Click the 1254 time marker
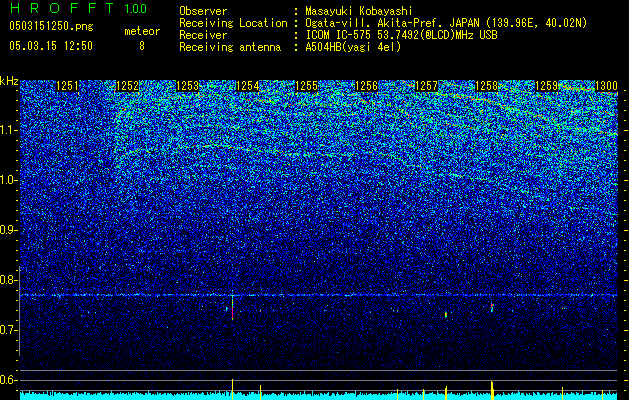 pyautogui.click(x=248, y=86)
